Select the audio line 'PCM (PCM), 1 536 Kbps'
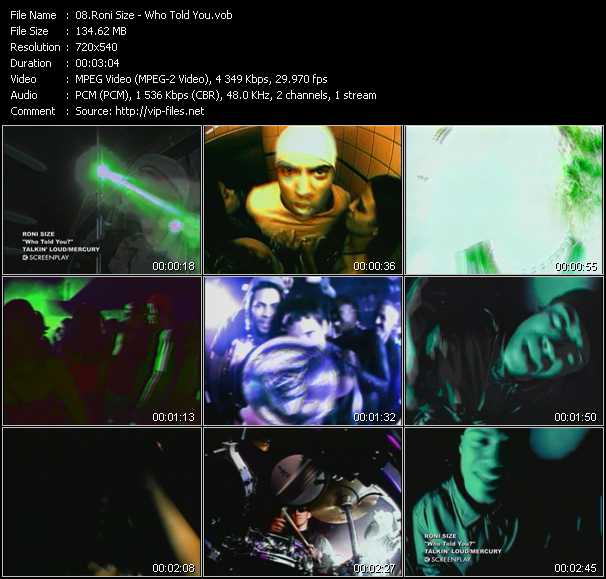606x579 pixels. (132, 95)
